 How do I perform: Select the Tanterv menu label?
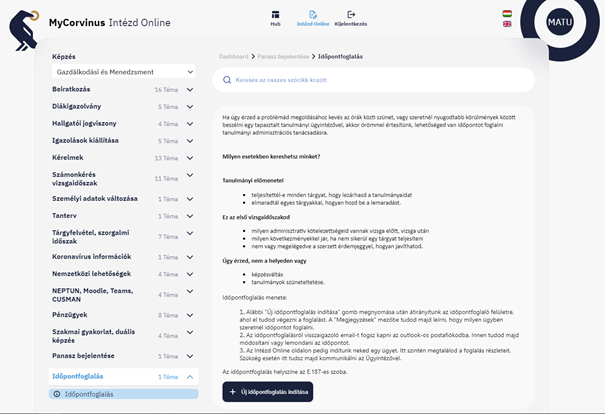[64, 216]
